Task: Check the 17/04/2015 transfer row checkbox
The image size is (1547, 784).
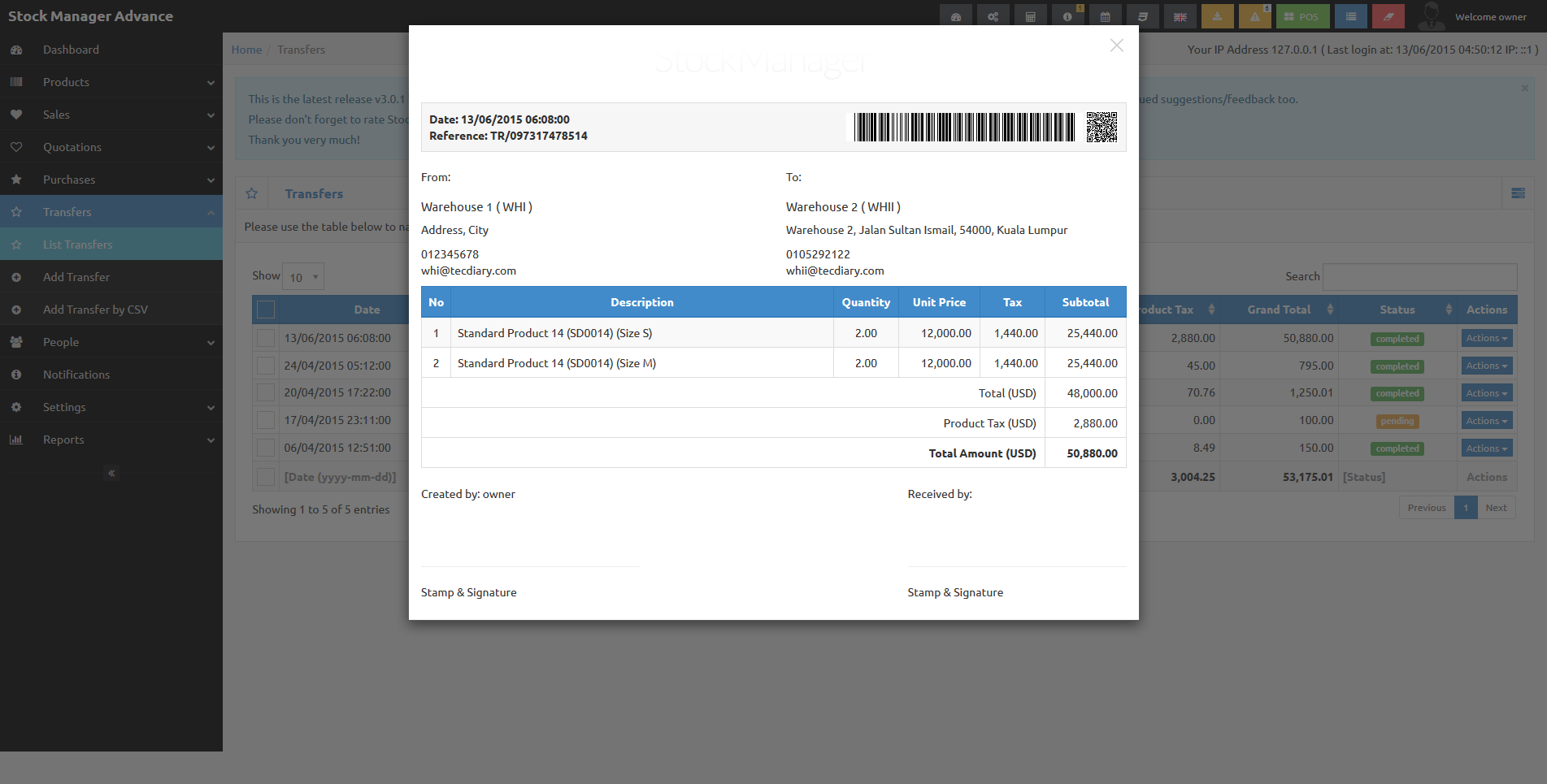Action: coord(266,420)
